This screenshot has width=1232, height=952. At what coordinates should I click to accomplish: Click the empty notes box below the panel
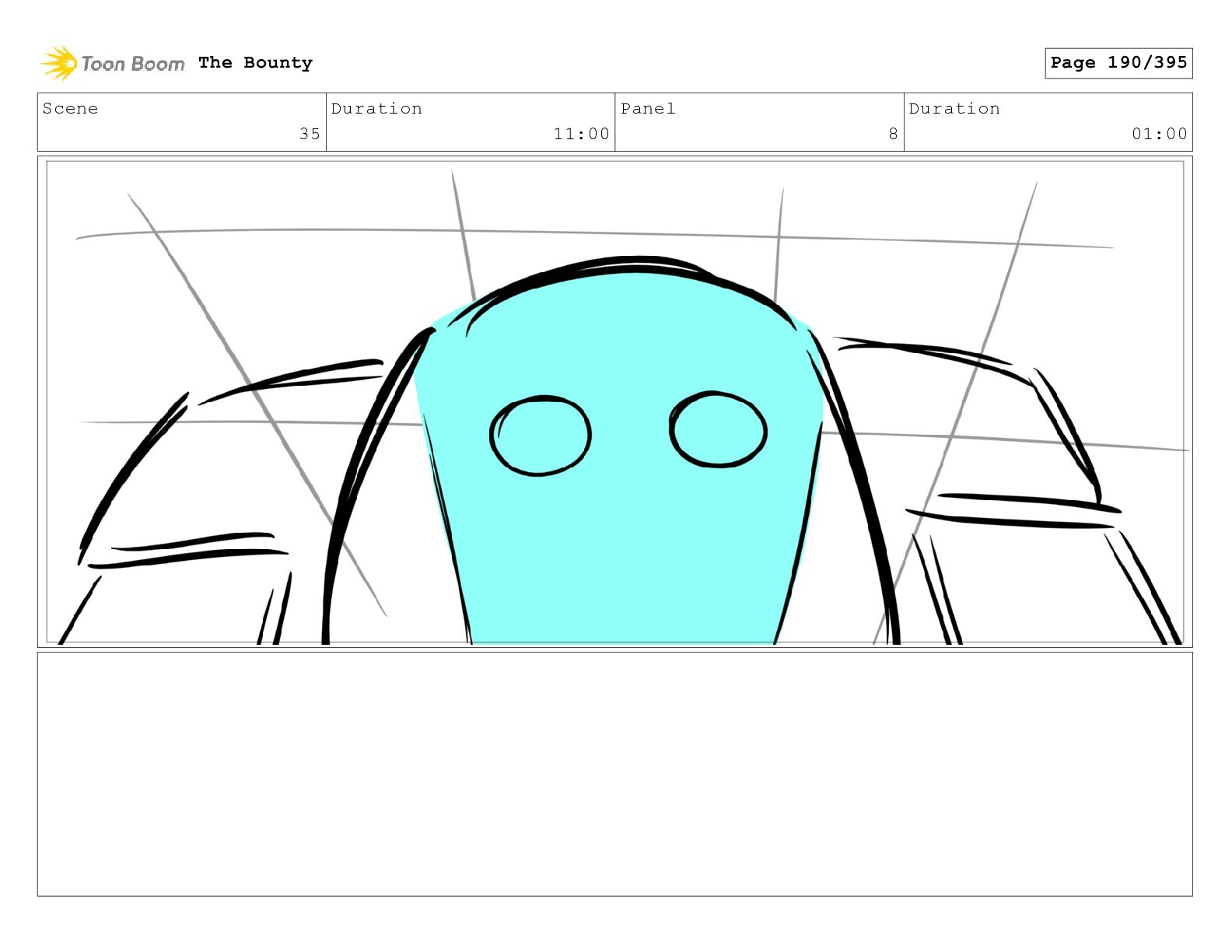click(615, 774)
